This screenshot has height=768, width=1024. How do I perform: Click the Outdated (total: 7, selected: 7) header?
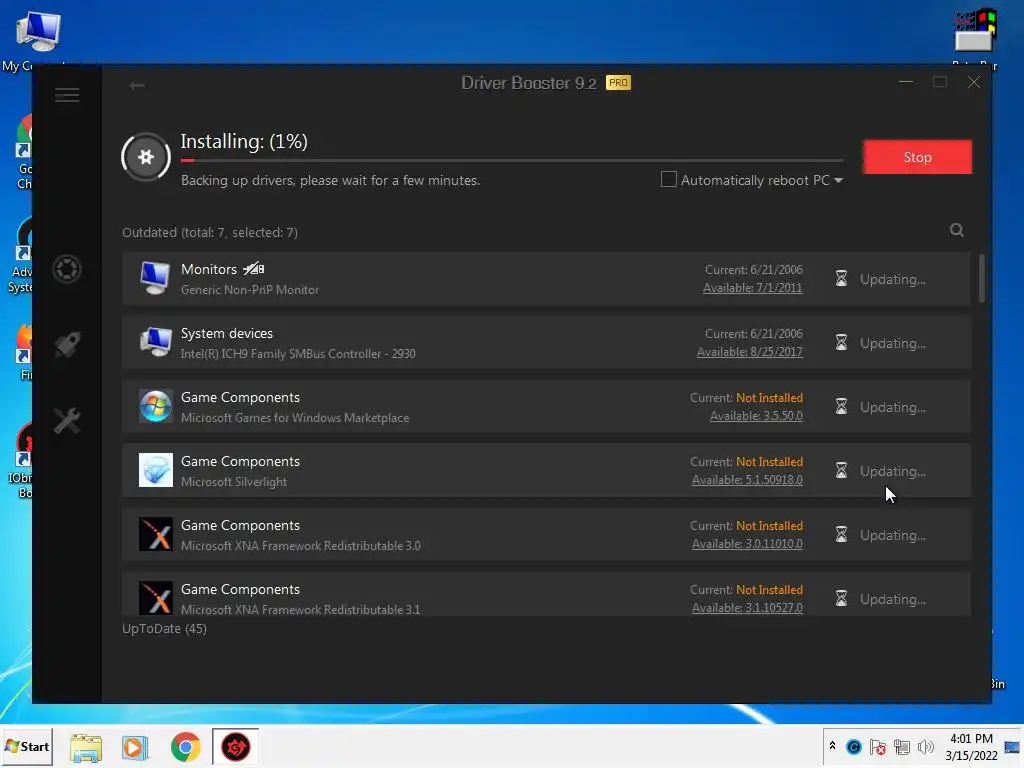210,232
